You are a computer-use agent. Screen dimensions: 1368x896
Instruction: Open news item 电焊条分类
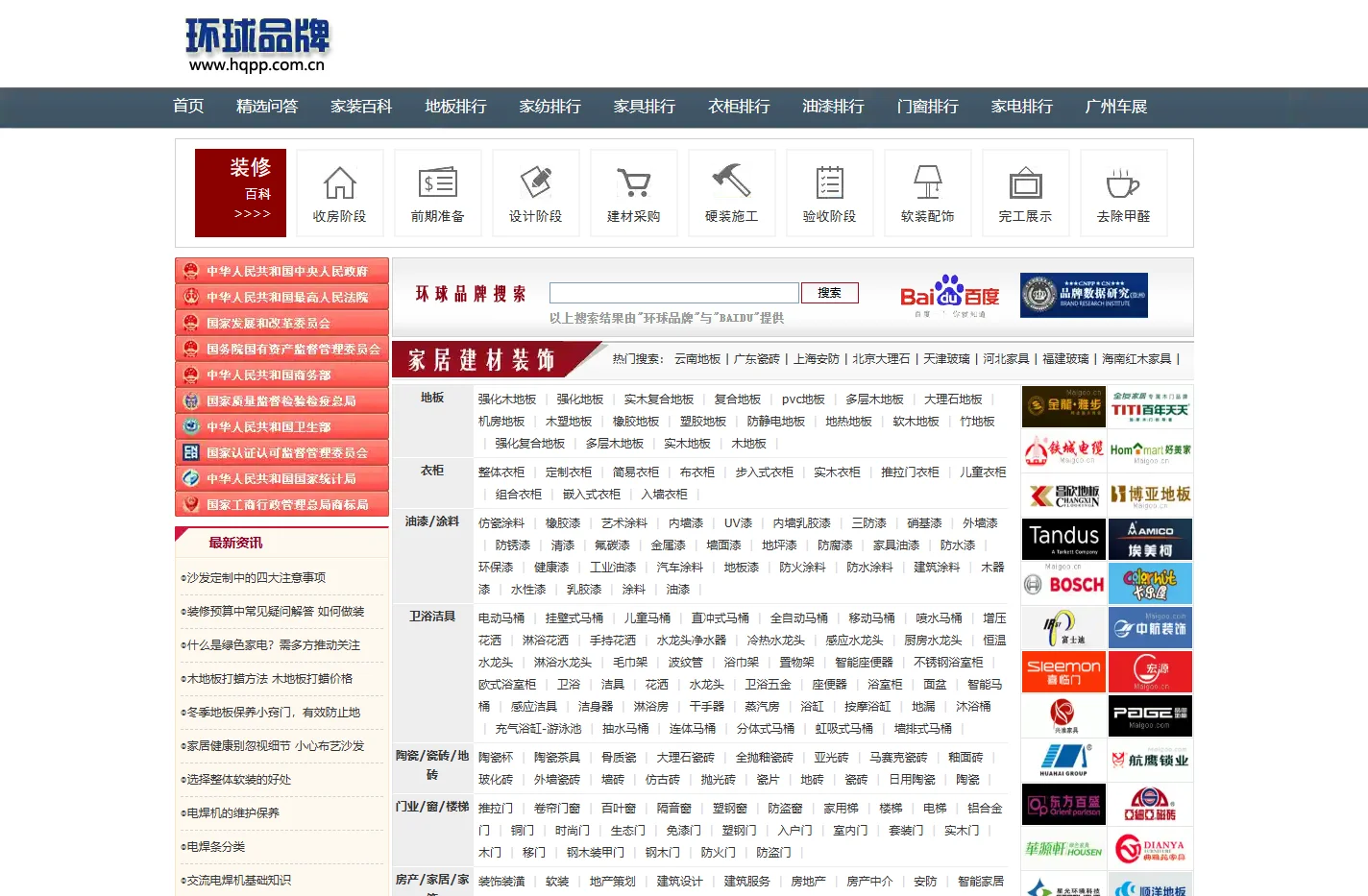[215, 847]
